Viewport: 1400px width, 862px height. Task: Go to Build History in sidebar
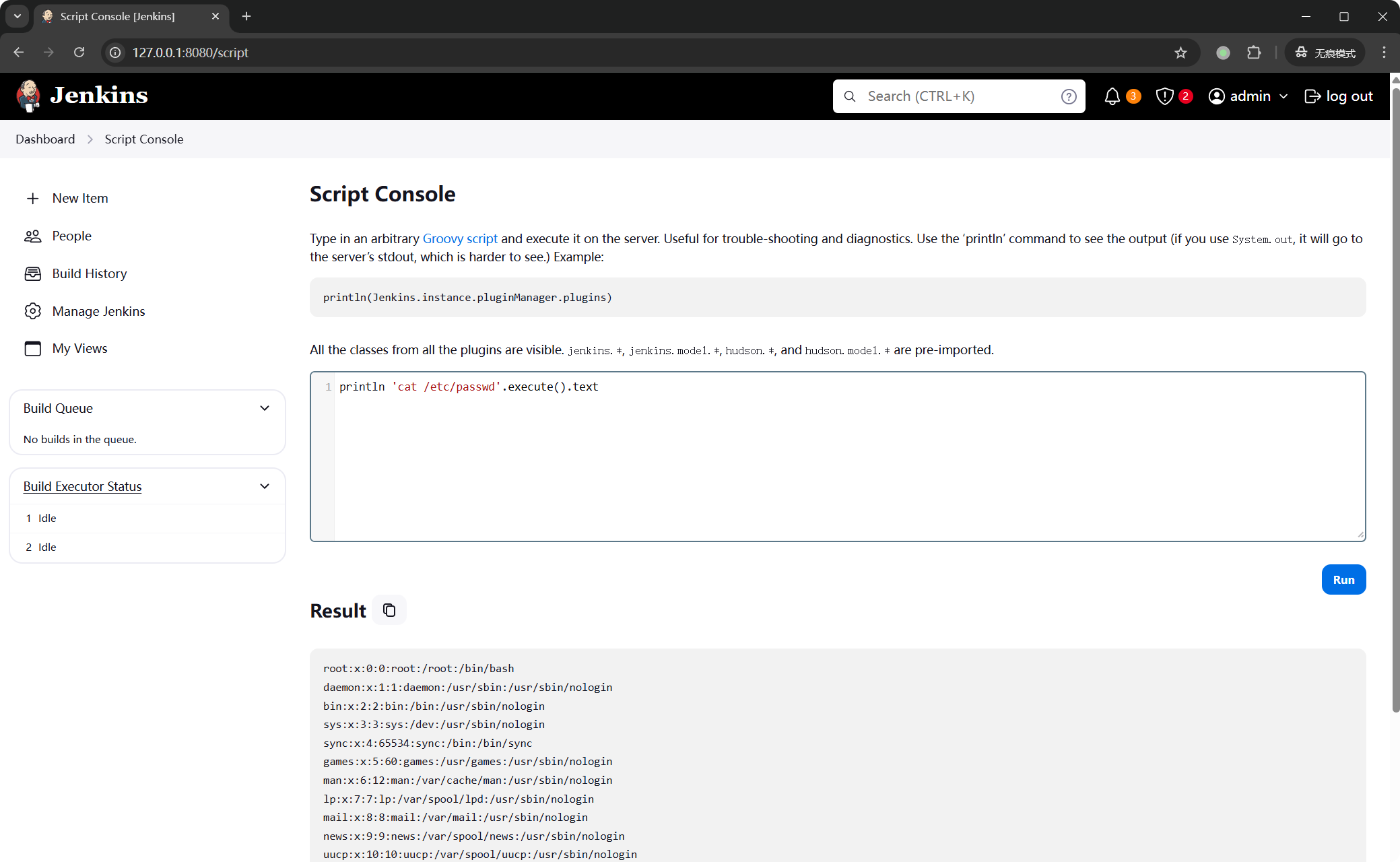pyautogui.click(x=90, y=273)
